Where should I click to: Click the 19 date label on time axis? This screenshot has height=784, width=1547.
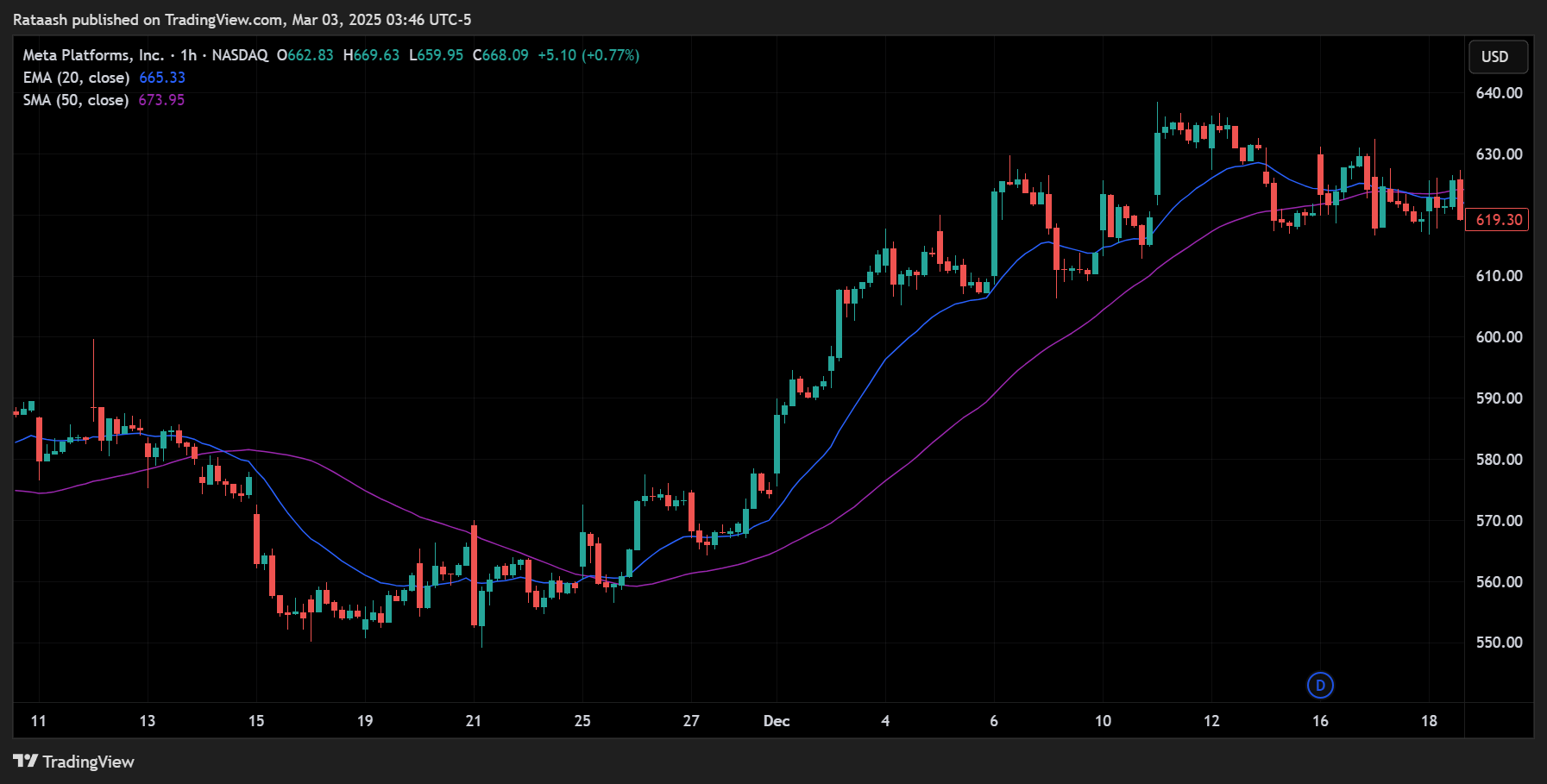(365, 721)
